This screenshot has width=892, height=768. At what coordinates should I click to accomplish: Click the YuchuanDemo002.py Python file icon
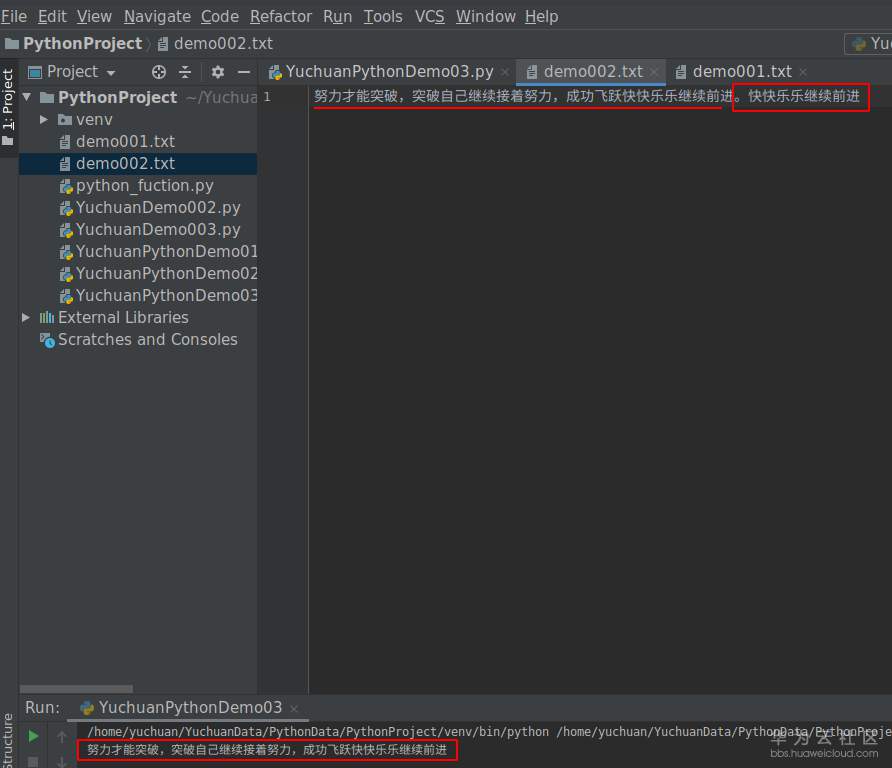tap(66, 208)
